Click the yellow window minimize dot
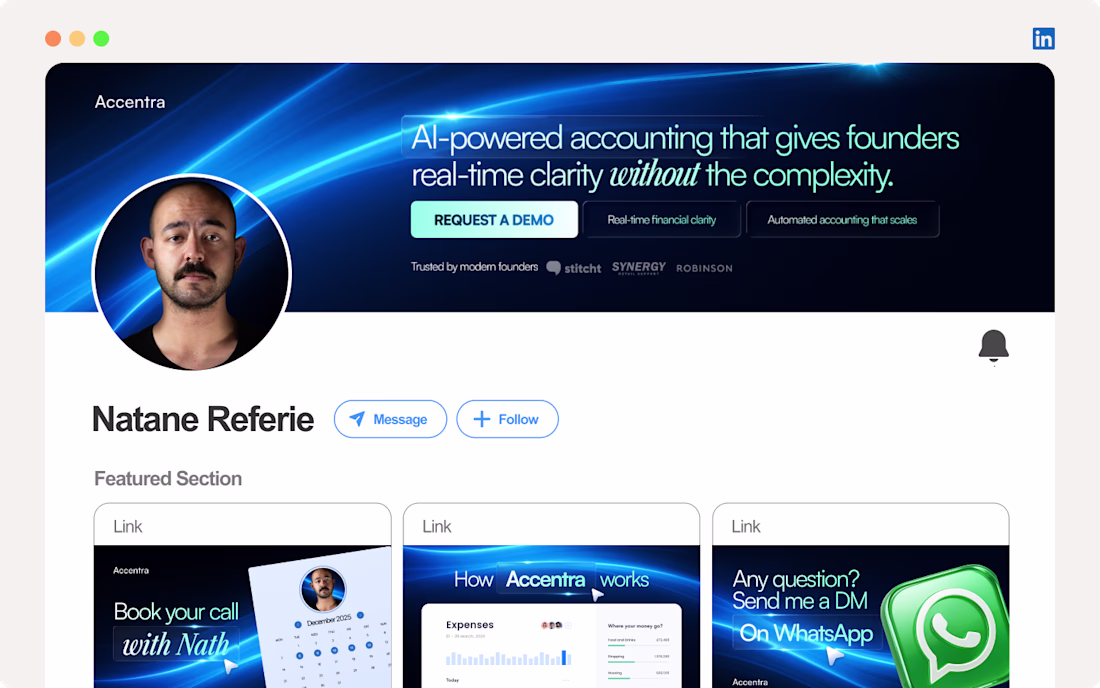Image resolution: width=1100 pixels, height=688 pixels. (x=77, y=39)
